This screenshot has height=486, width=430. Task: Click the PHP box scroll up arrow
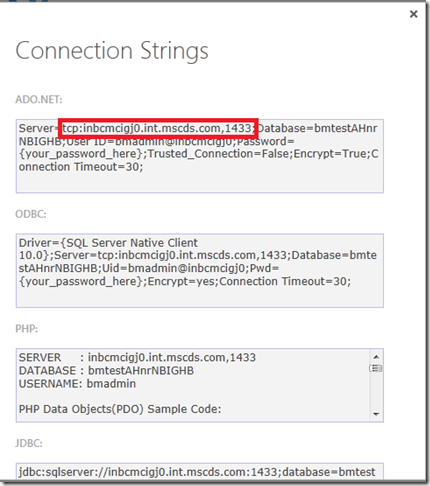[x=376, y=357]
